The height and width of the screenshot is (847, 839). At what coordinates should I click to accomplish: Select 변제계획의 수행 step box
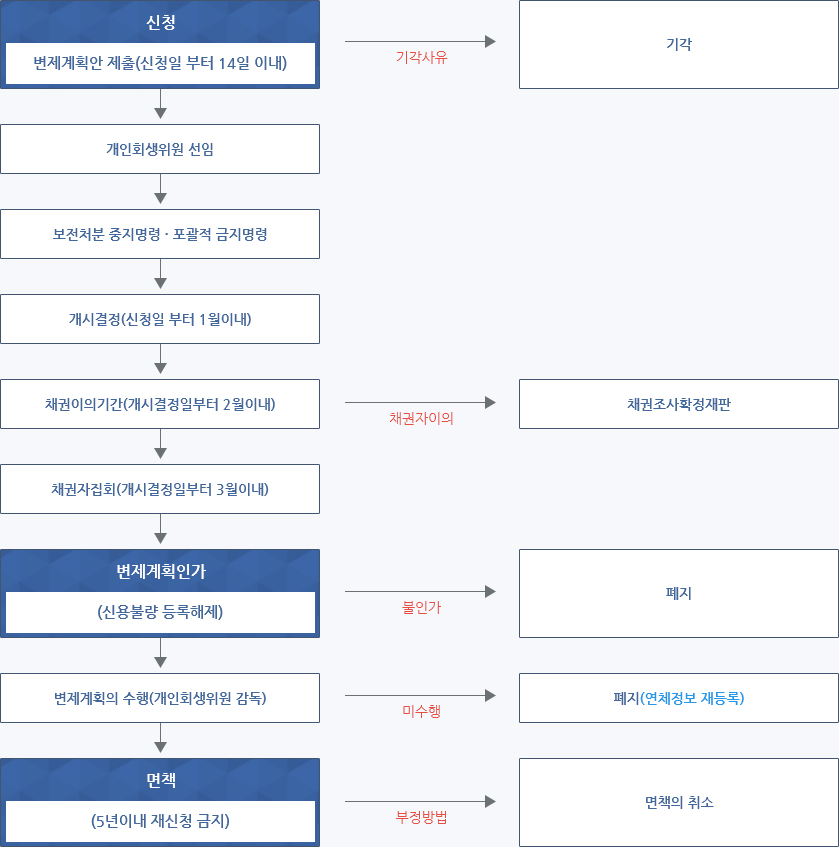tap(160, 698)
